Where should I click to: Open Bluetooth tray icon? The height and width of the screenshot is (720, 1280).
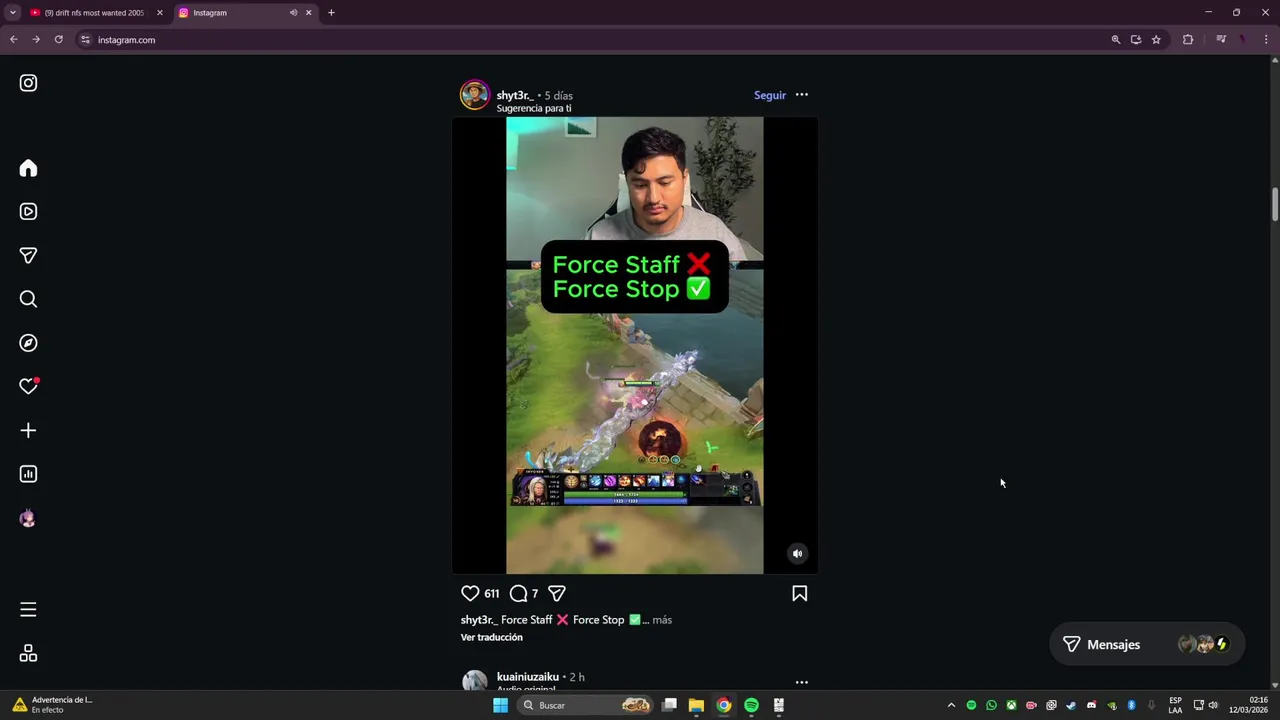coord(1131,705)
